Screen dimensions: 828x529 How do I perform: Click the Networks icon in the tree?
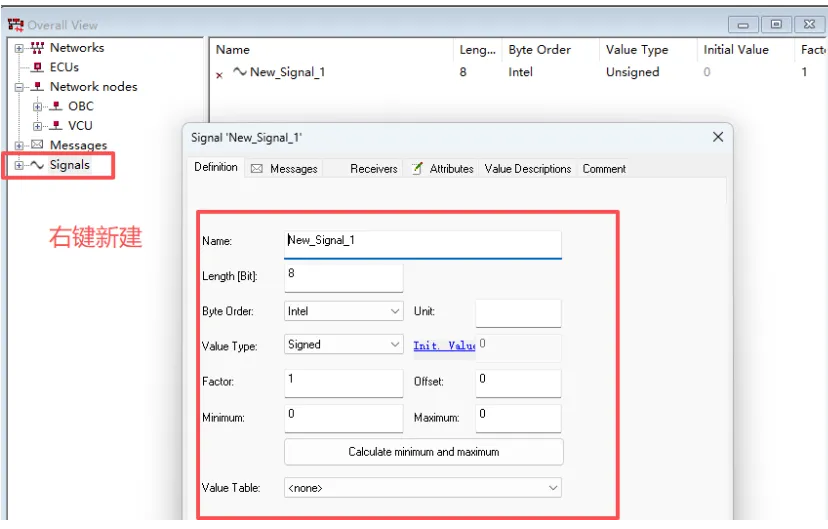37,48
